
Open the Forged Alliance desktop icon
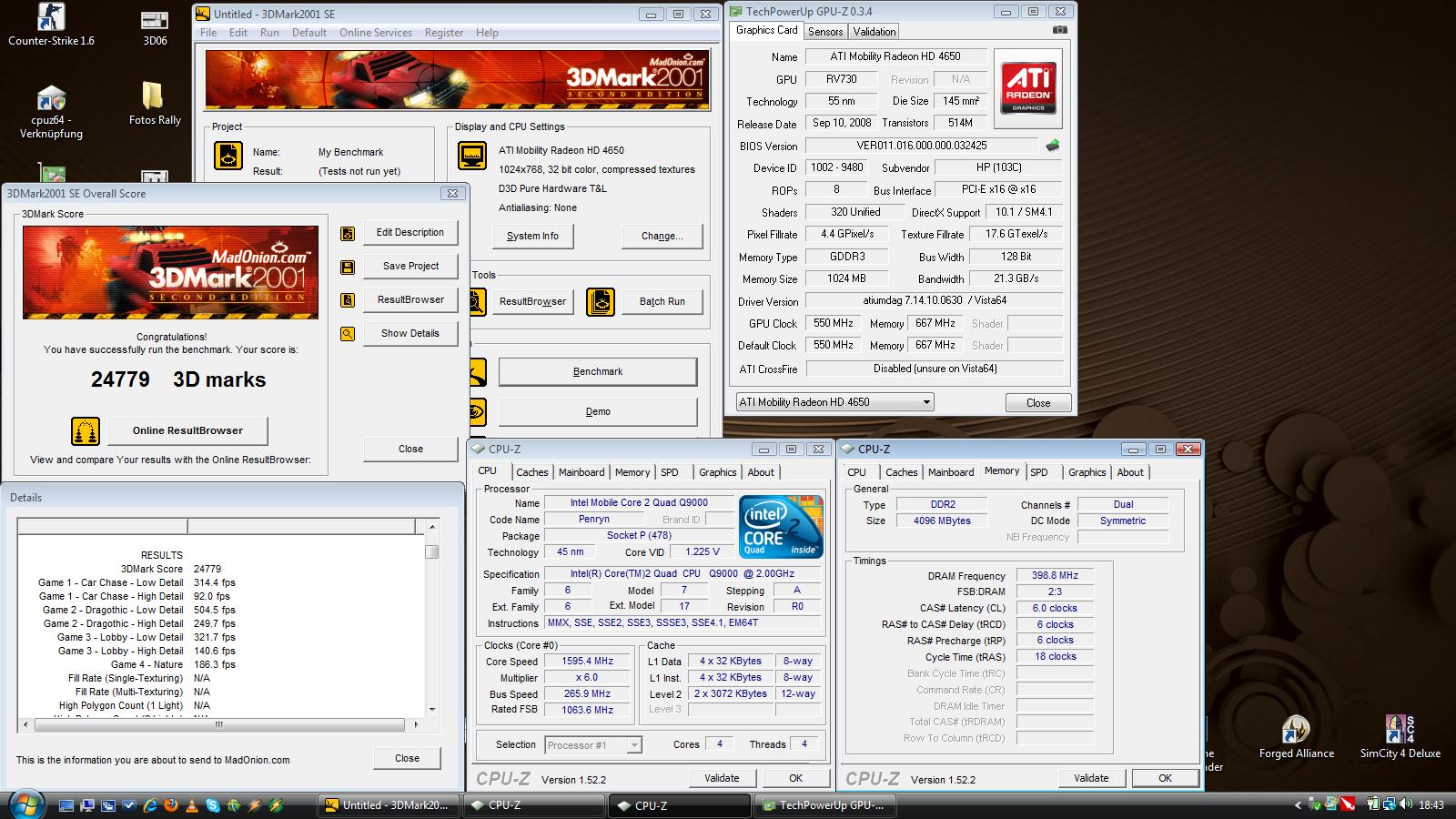1296,736
